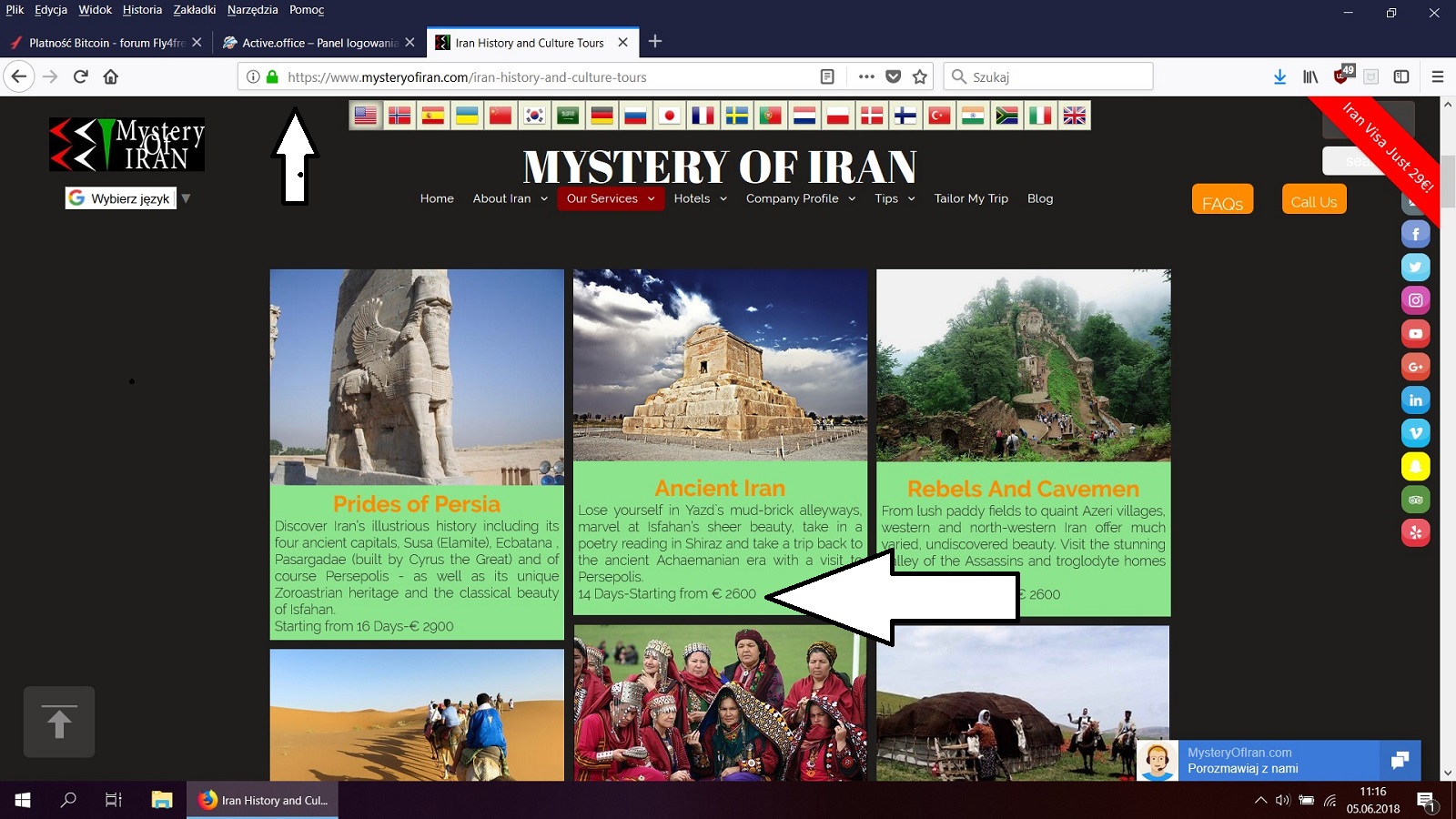Open uBlock Origin extension
The width and height of the screenshot is (1456, 819).
point(1342,76)
